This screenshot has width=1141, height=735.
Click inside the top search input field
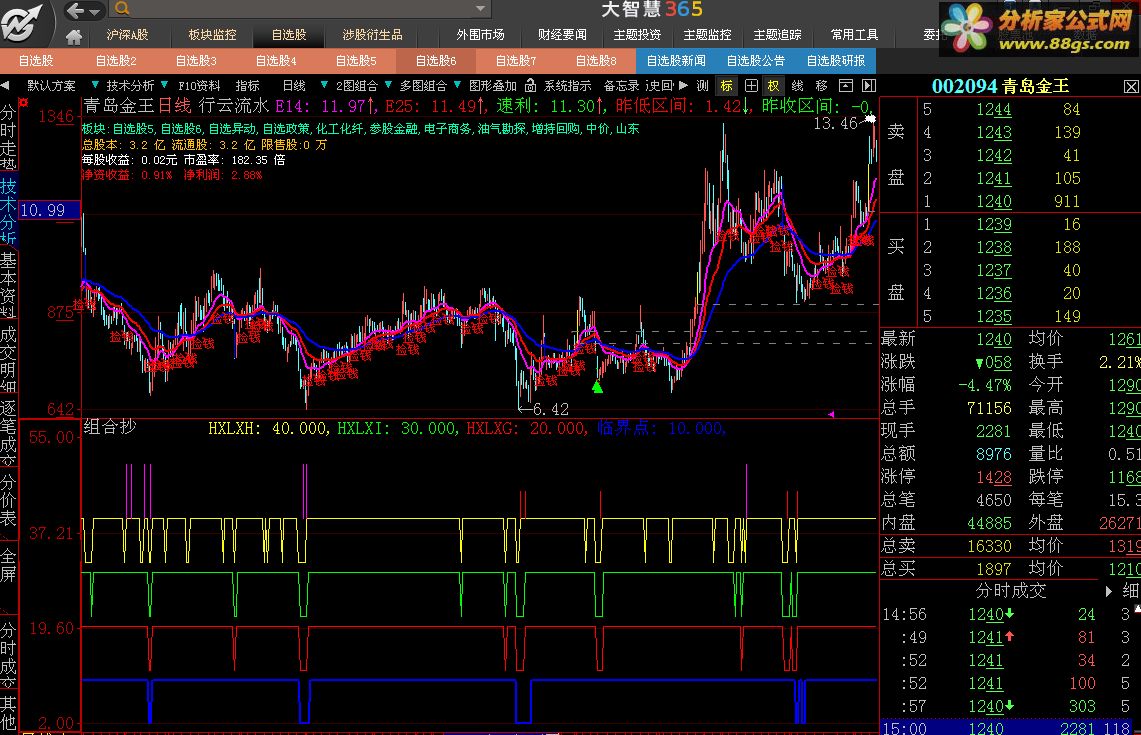pos(300,9)
